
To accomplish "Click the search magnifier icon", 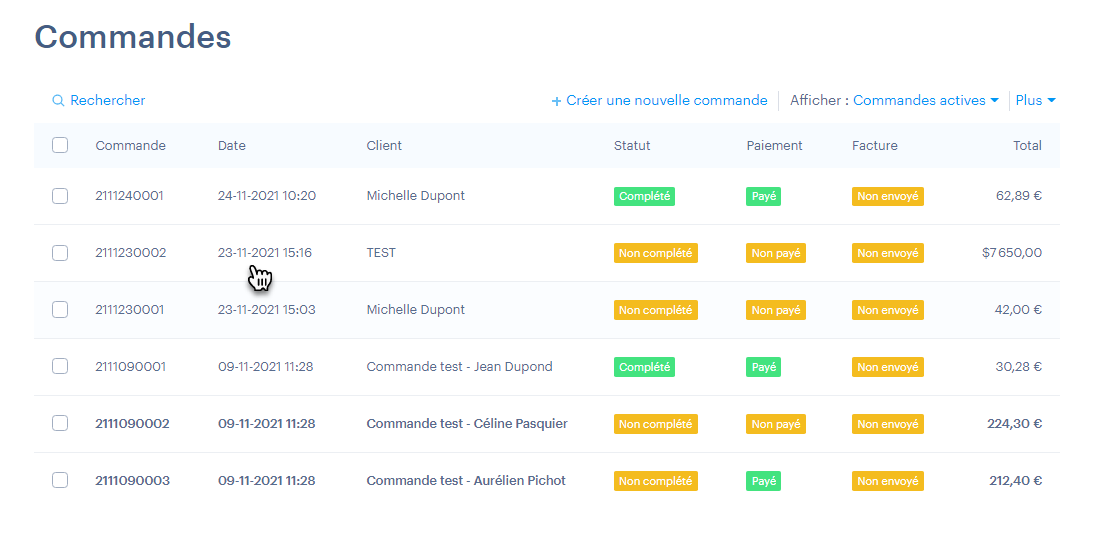I will [x=58, y=101].
